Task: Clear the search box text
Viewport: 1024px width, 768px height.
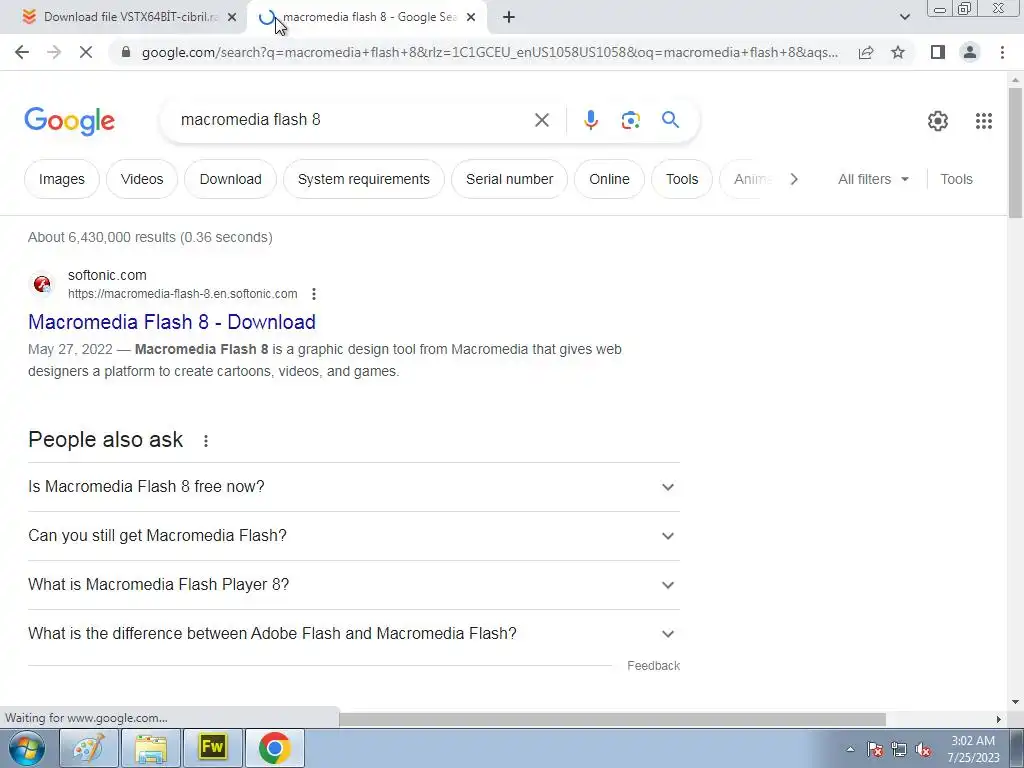Action: point(541,120)
